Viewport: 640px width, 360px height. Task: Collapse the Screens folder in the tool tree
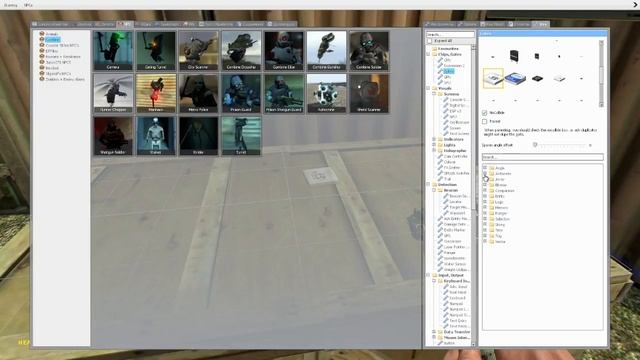[x=434, y=94]
